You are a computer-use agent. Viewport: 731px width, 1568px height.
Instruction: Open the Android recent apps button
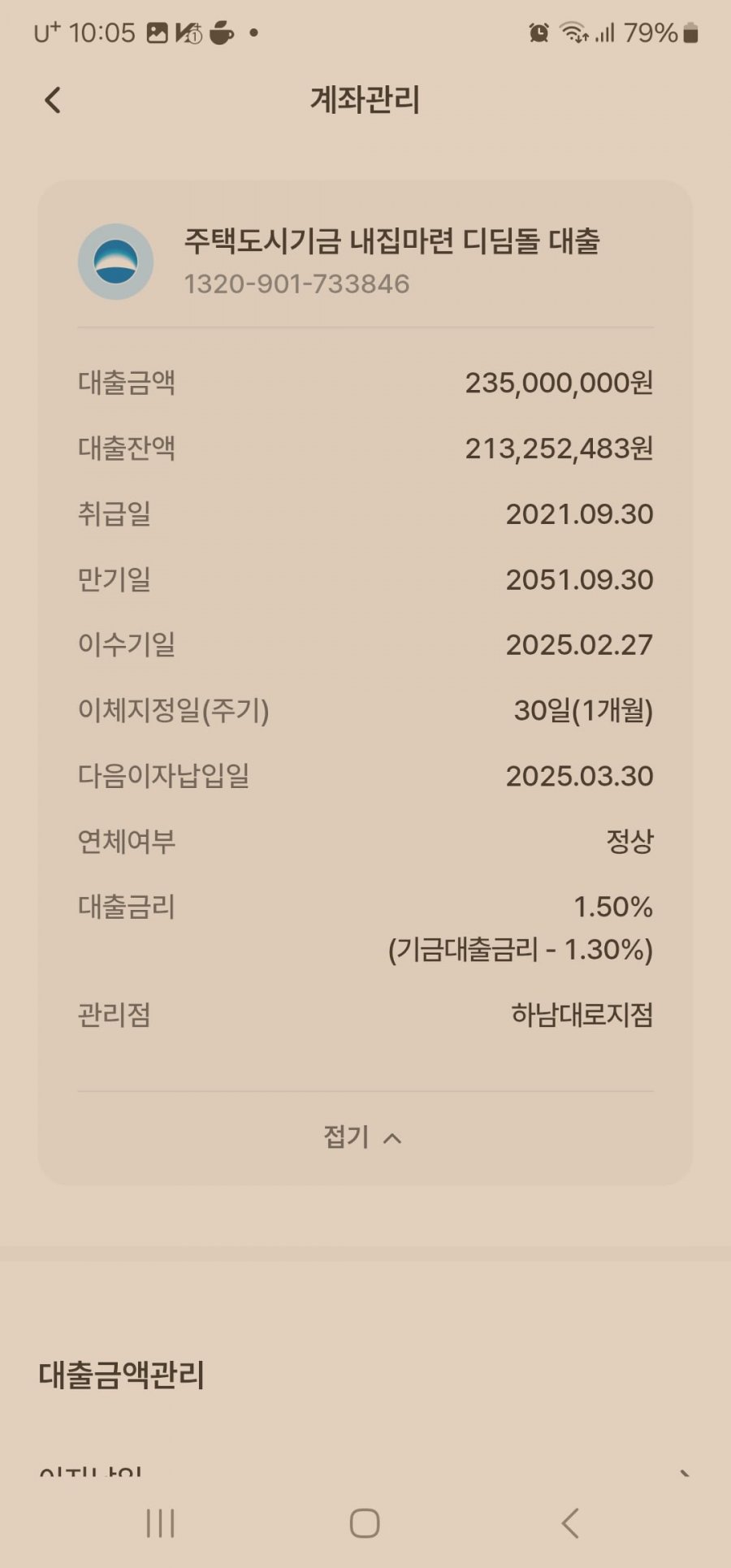160,1523
